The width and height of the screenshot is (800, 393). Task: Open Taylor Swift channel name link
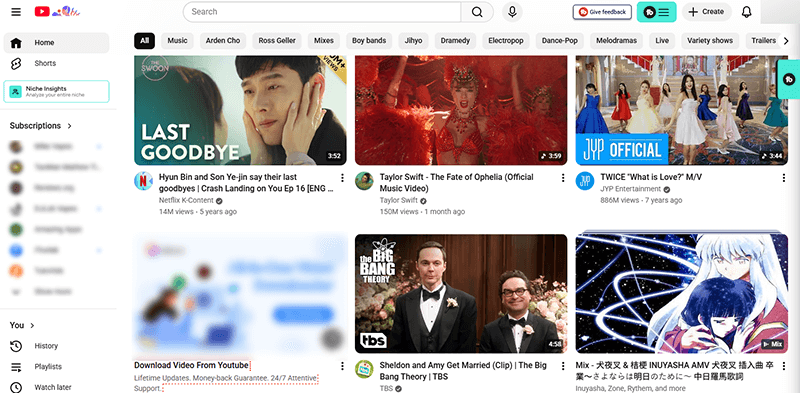398,201
